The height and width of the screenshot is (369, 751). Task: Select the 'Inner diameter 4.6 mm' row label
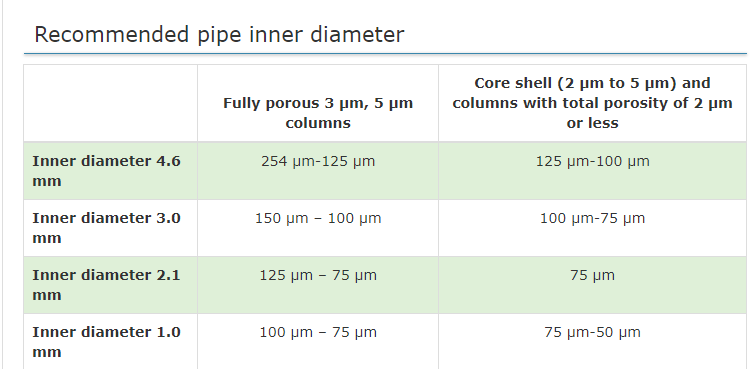coord(106,171)
